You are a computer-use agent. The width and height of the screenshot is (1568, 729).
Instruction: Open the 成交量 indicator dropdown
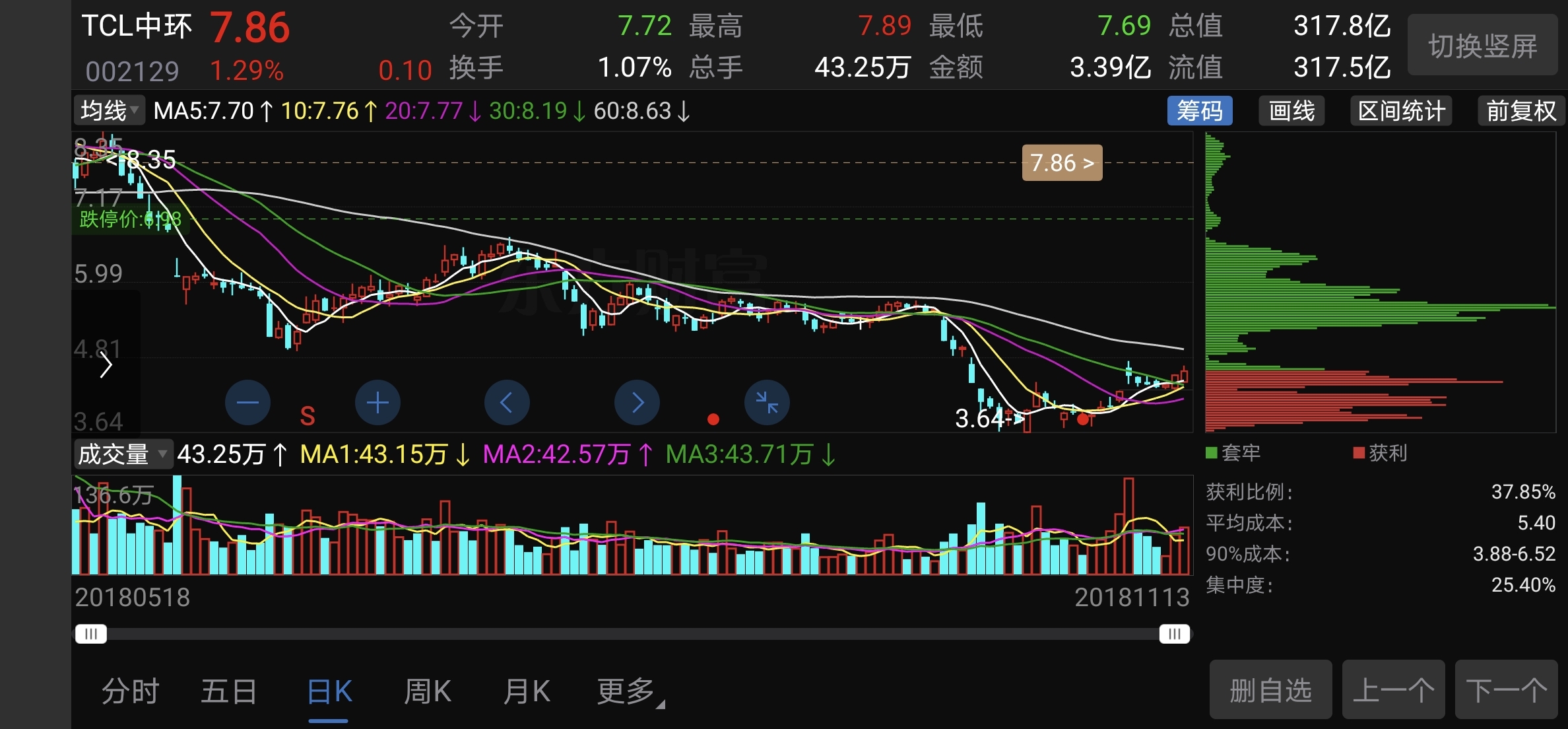pyautogui.click(x=123, y=454)
